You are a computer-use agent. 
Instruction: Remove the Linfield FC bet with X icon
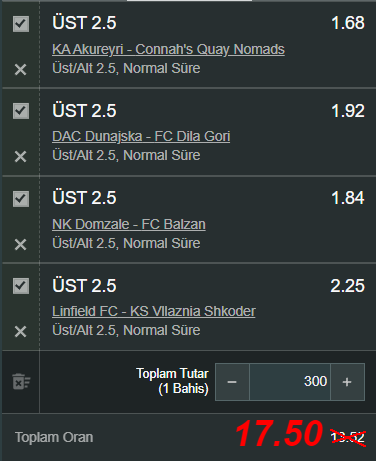tap(21, 331)
